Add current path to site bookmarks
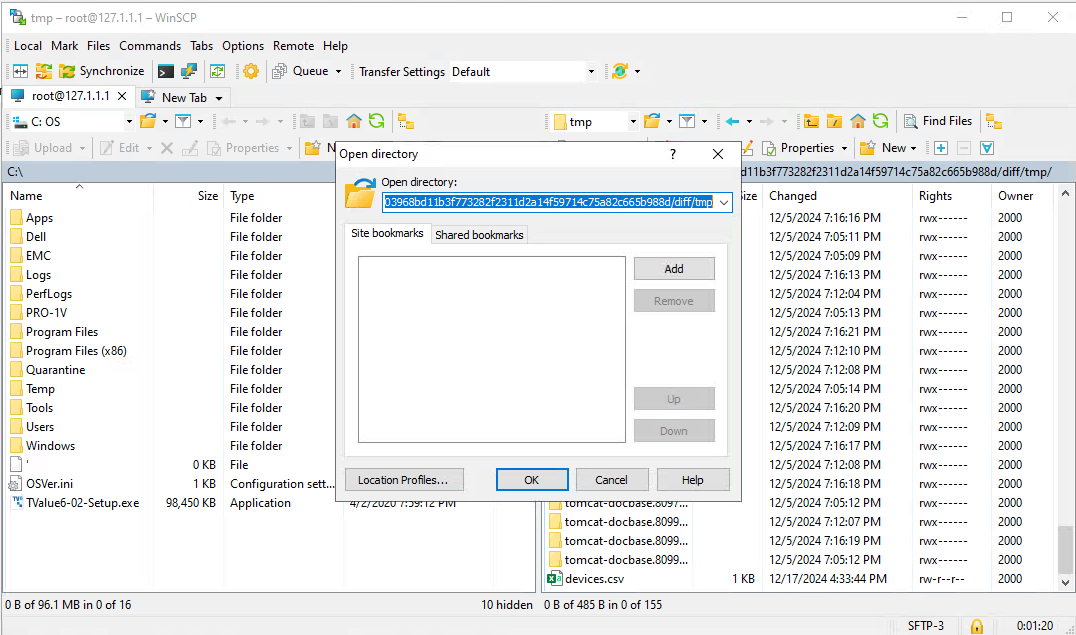The height and width of the screenshot is (635, 1076). point(674,268)
